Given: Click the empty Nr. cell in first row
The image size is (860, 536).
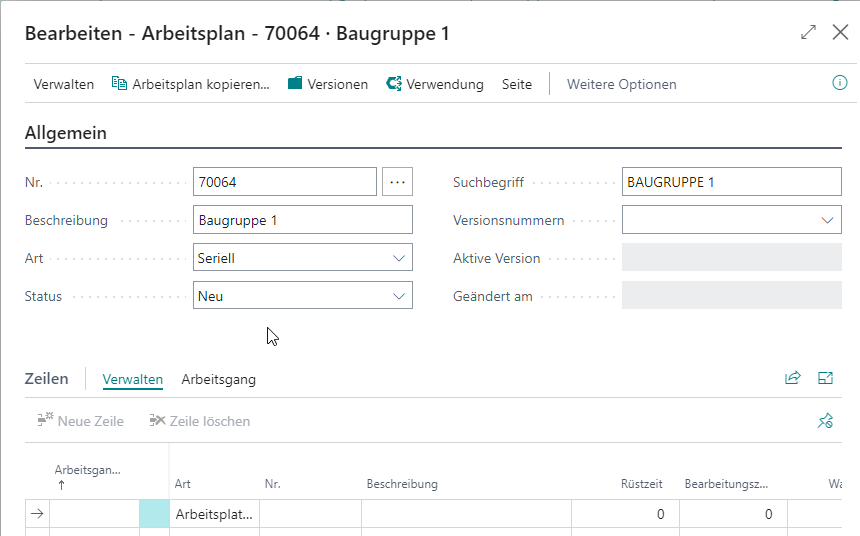Looking at the screenshot, I should click(x=310, y=514).
